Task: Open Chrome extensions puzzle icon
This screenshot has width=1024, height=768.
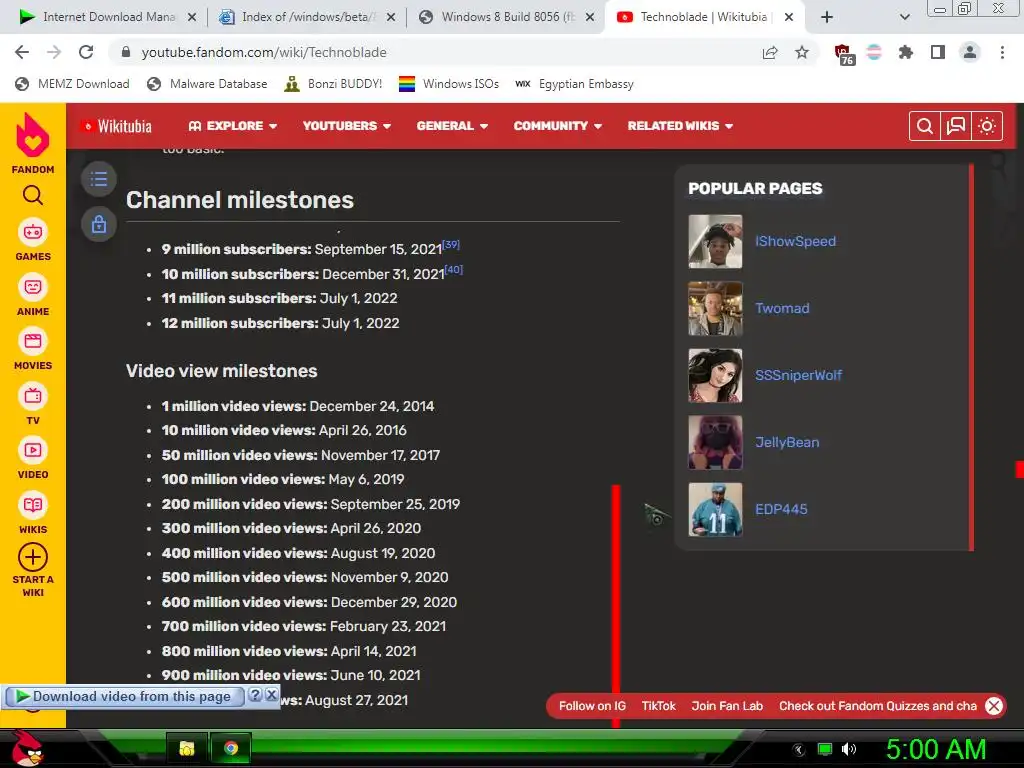Action: 906,52
